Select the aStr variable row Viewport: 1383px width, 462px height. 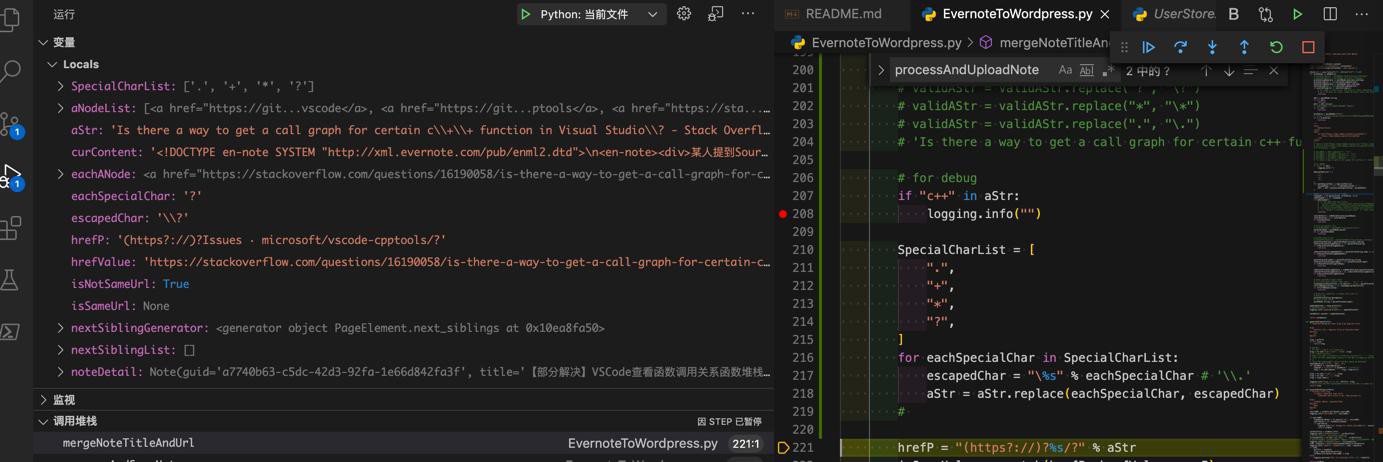click(404, 130)
